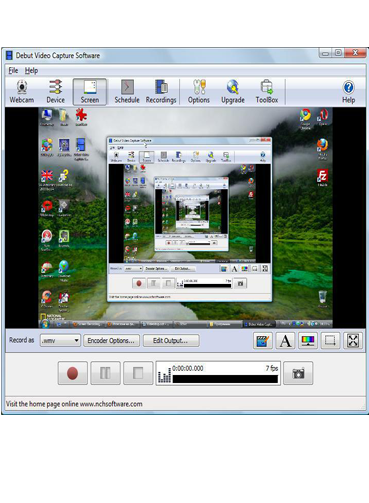Click the Debut app icon in title bar

(9, 56)
